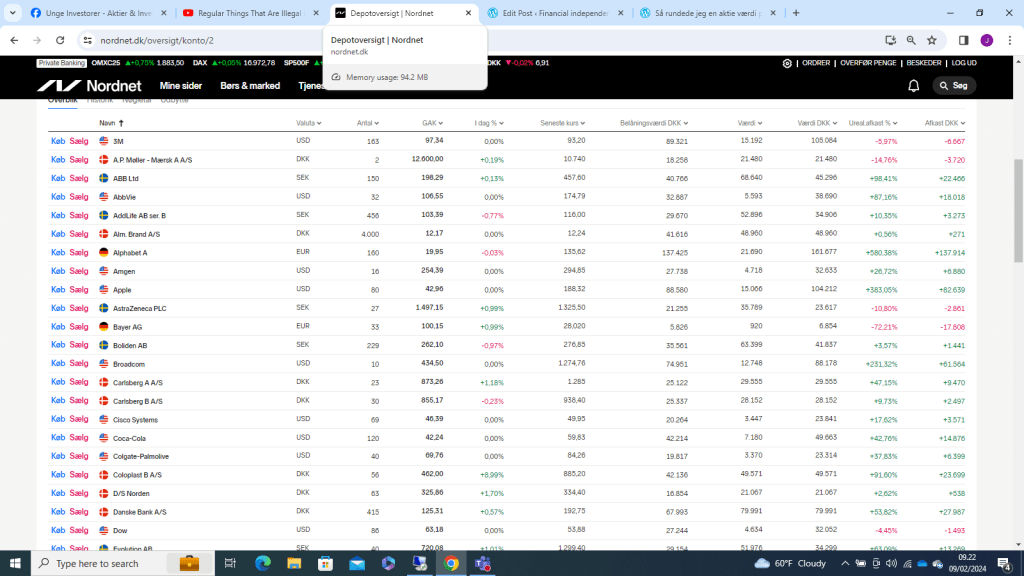This screenshot has width=1024, height=576.
Task: Click the Nordnet logo
Action: point(90,86)
